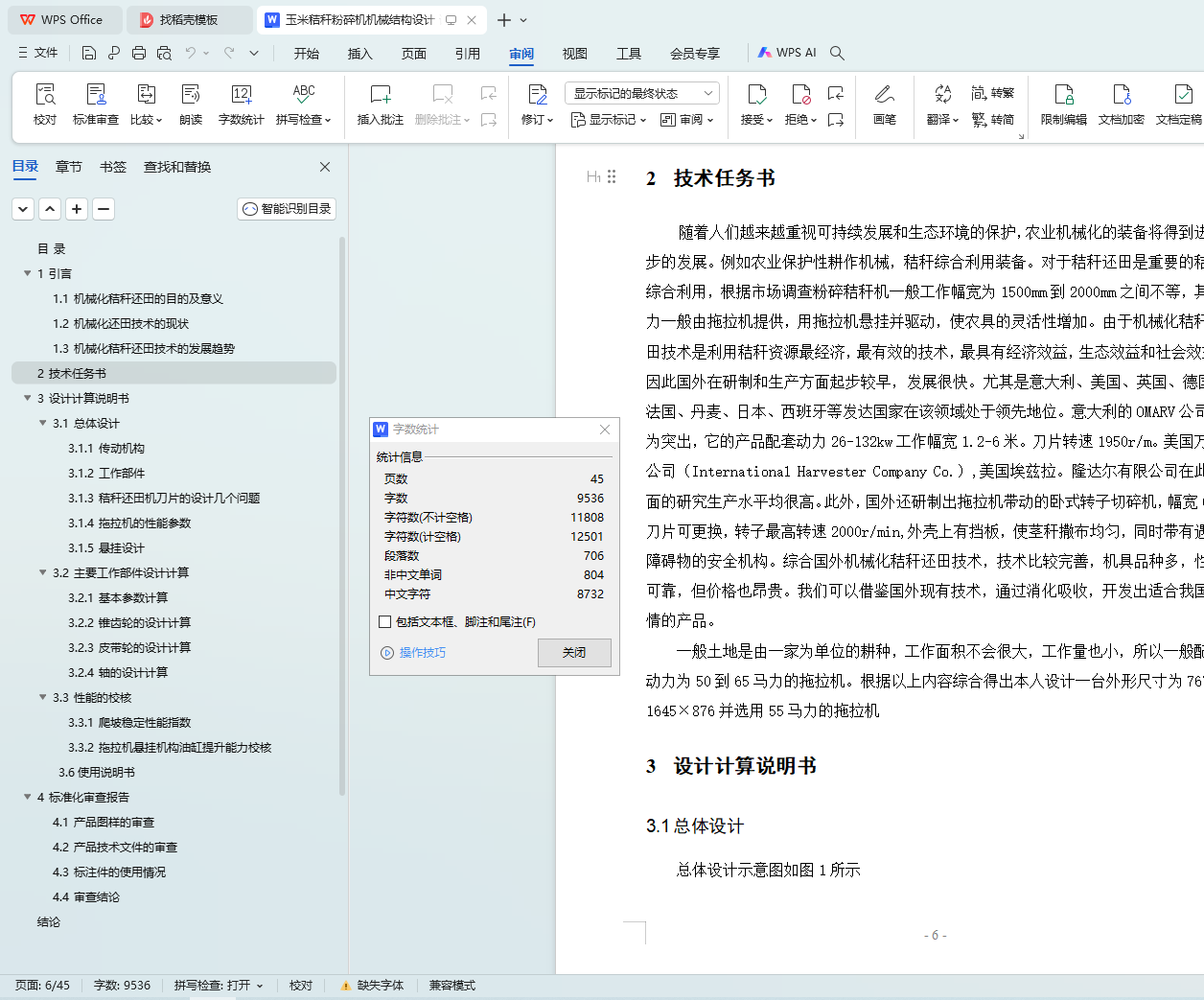1204x1000 pixels.
Task: Collapse the 3.1 总体设计 tree node
Action: coord(43,423)
